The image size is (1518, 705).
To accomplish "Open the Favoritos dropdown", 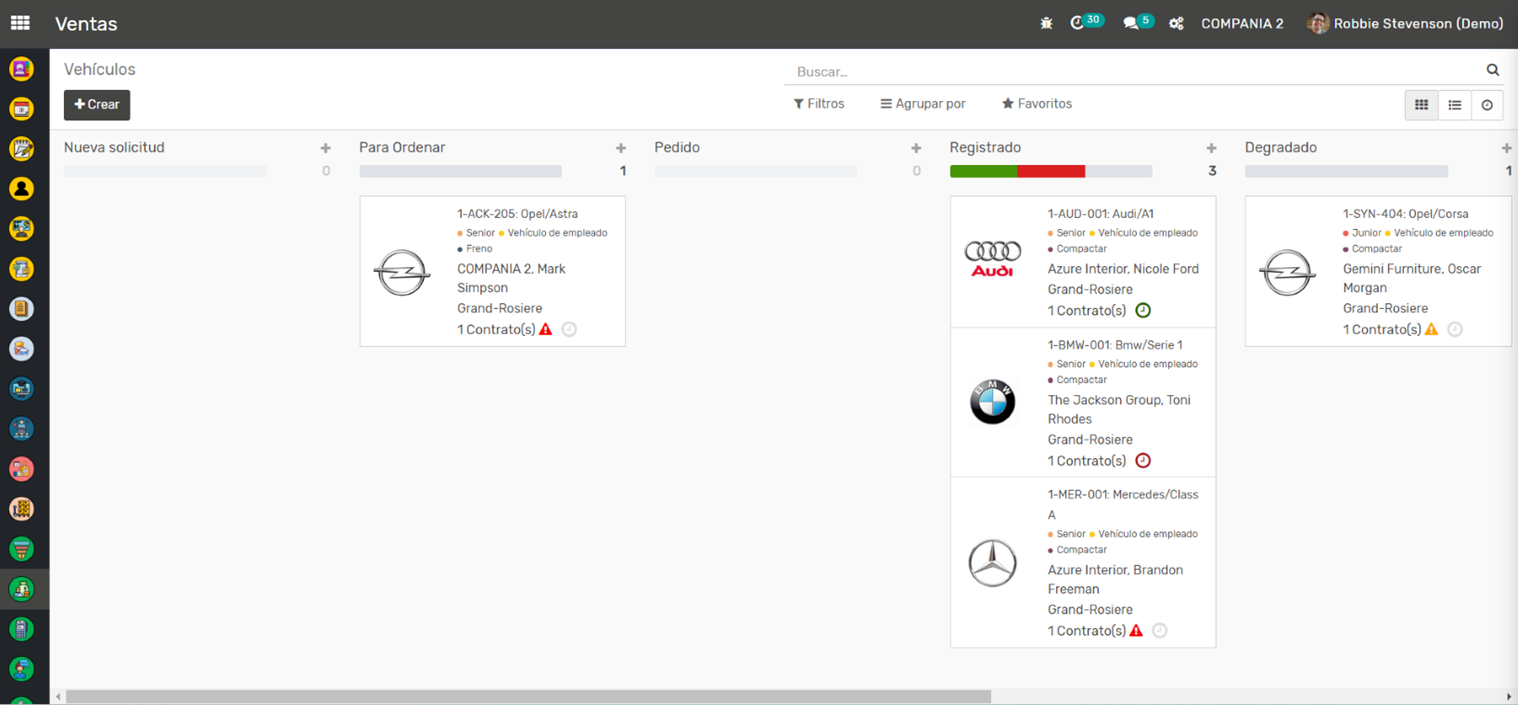I will (x=1037, y=104).
